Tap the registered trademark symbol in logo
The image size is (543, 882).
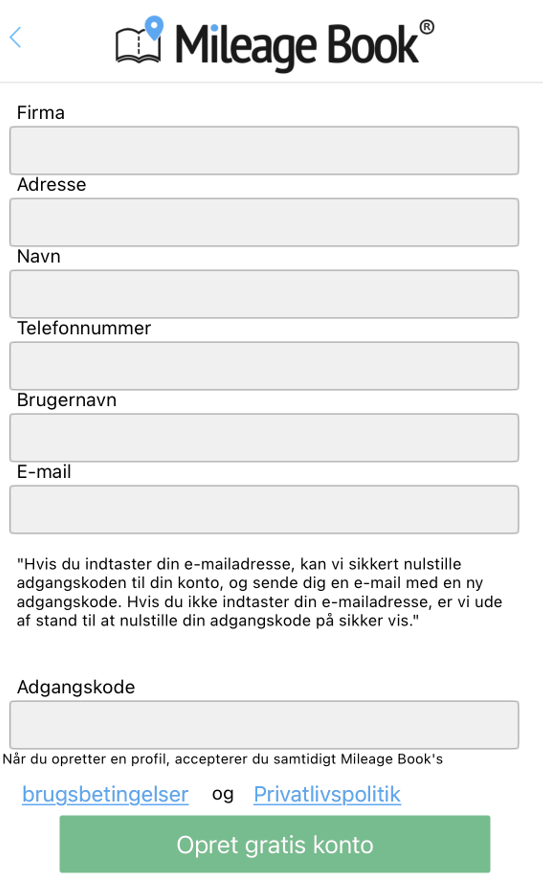click(x=427, y=26)
